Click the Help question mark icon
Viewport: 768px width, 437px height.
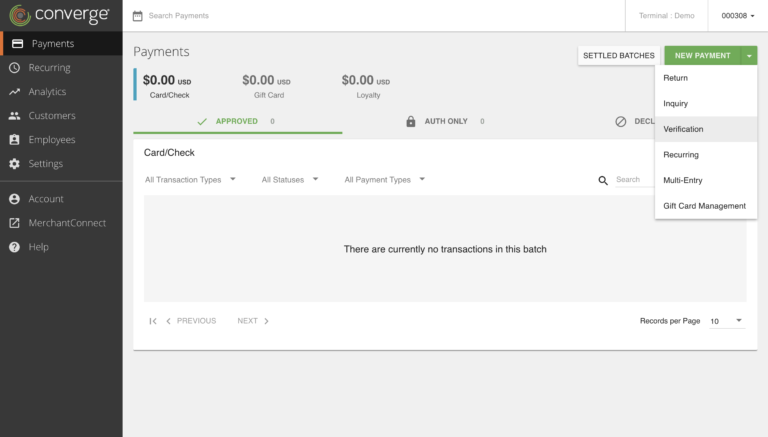point(15,247)
